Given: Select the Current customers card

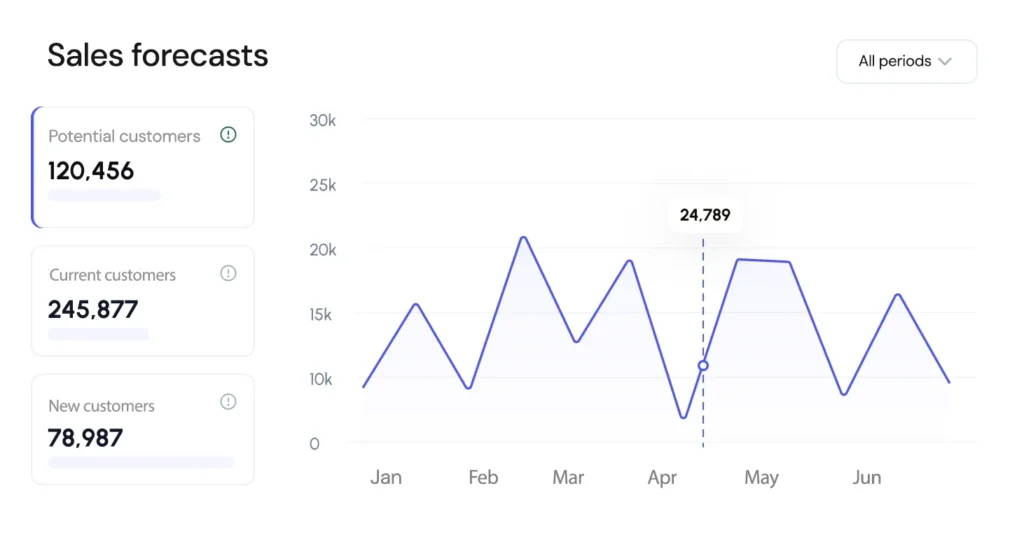Looking at the screenshot, I should click(x=143, y=301).
